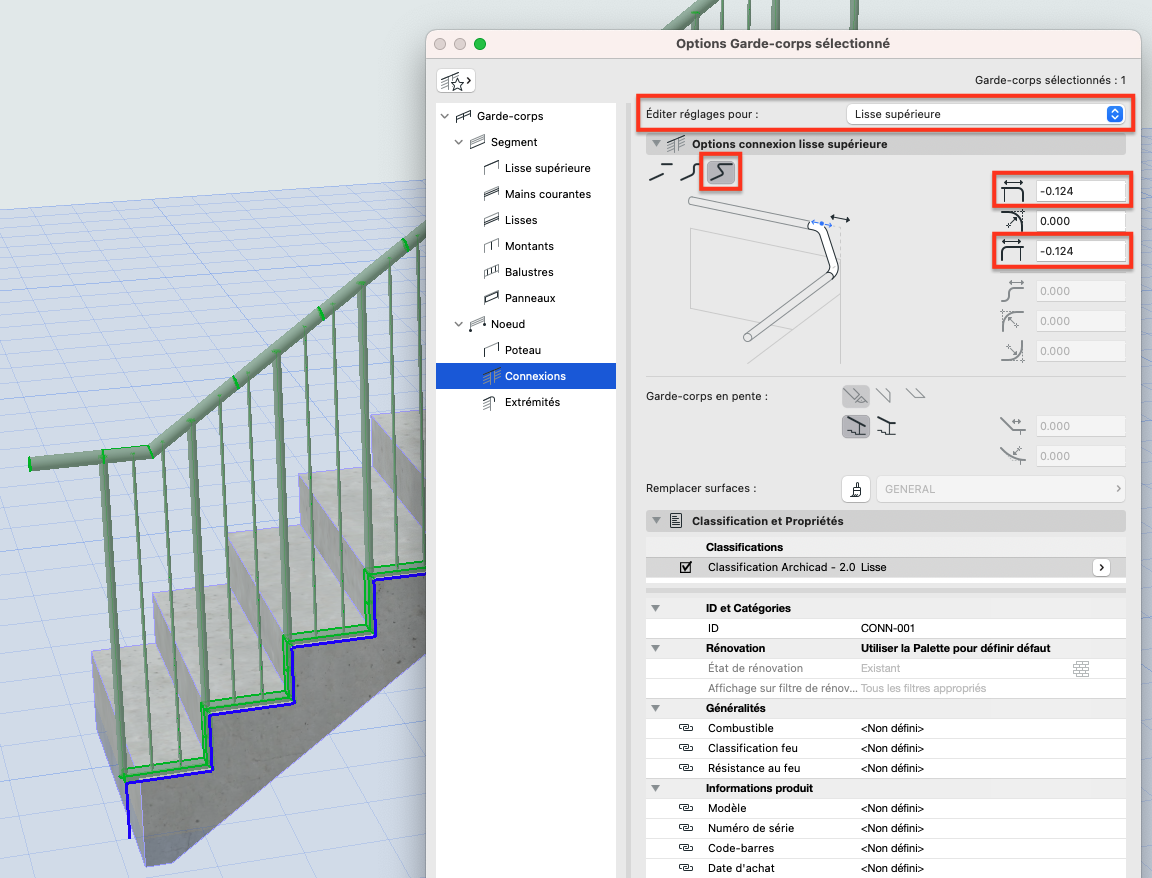This screenshot has height=878, width=1152.
Task: Select the gooseneck connection type icon
Action: [x=720, y=173]
